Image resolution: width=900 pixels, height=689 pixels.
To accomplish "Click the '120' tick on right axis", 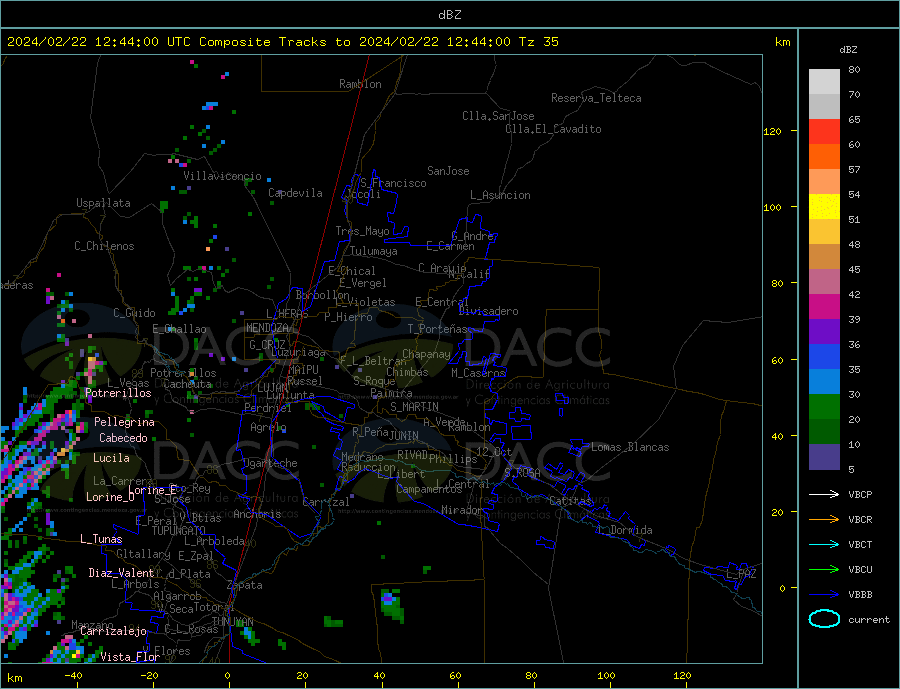I will pyautogui.click(x=773, y=131).
